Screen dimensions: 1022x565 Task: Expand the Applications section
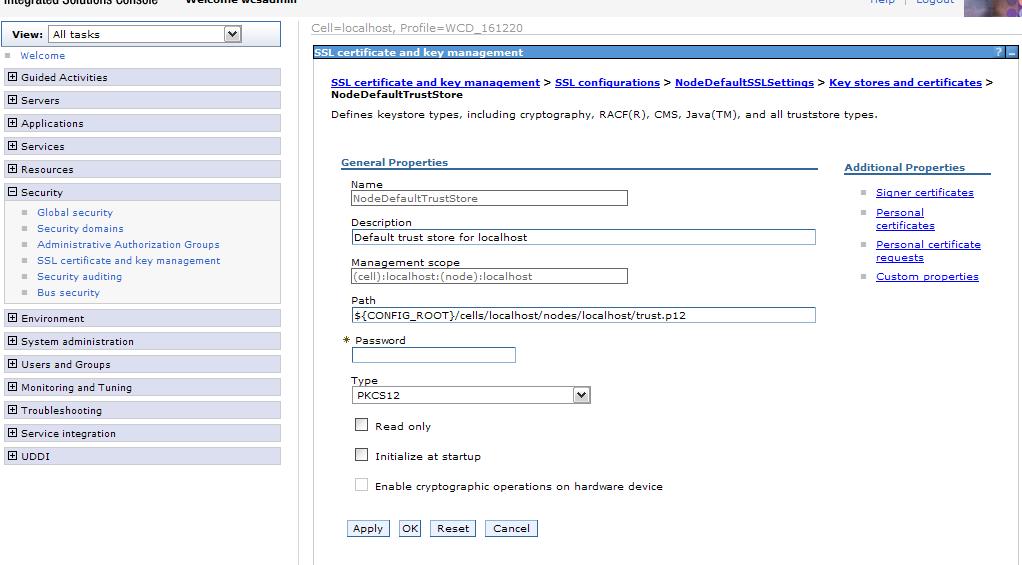12,123
